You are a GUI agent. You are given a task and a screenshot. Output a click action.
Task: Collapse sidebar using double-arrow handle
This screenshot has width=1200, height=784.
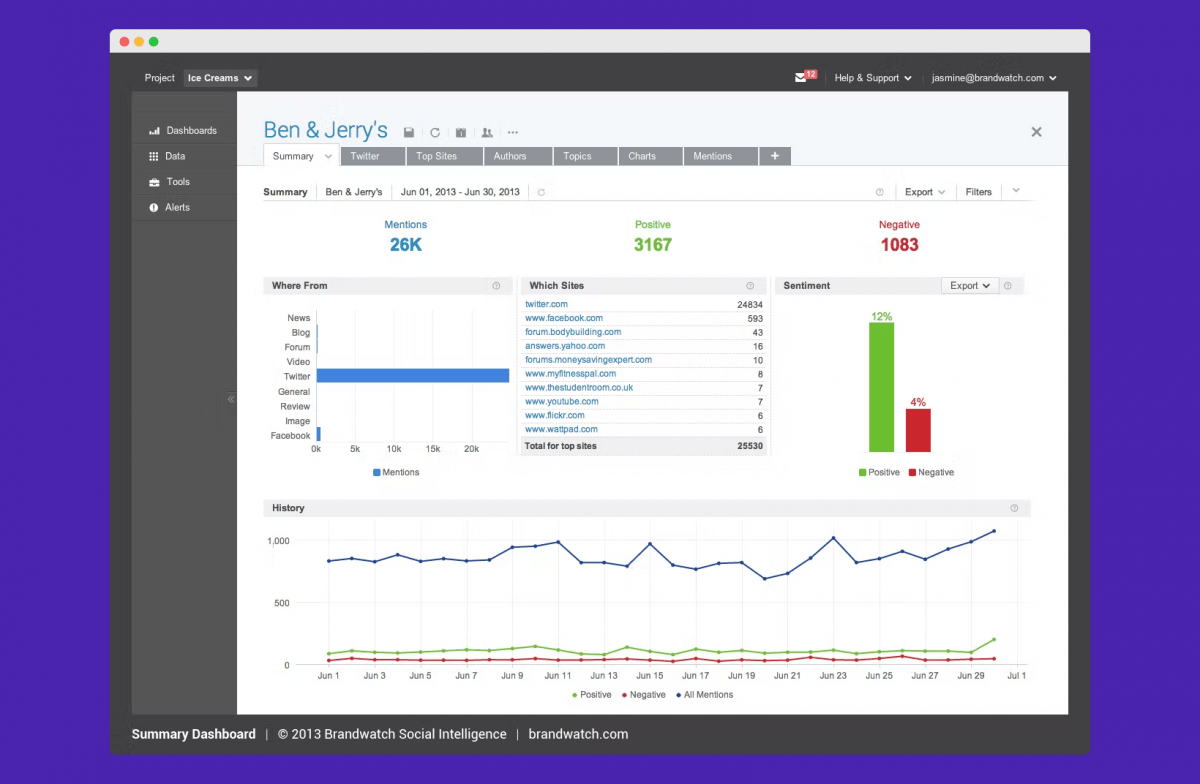(231, 399)
